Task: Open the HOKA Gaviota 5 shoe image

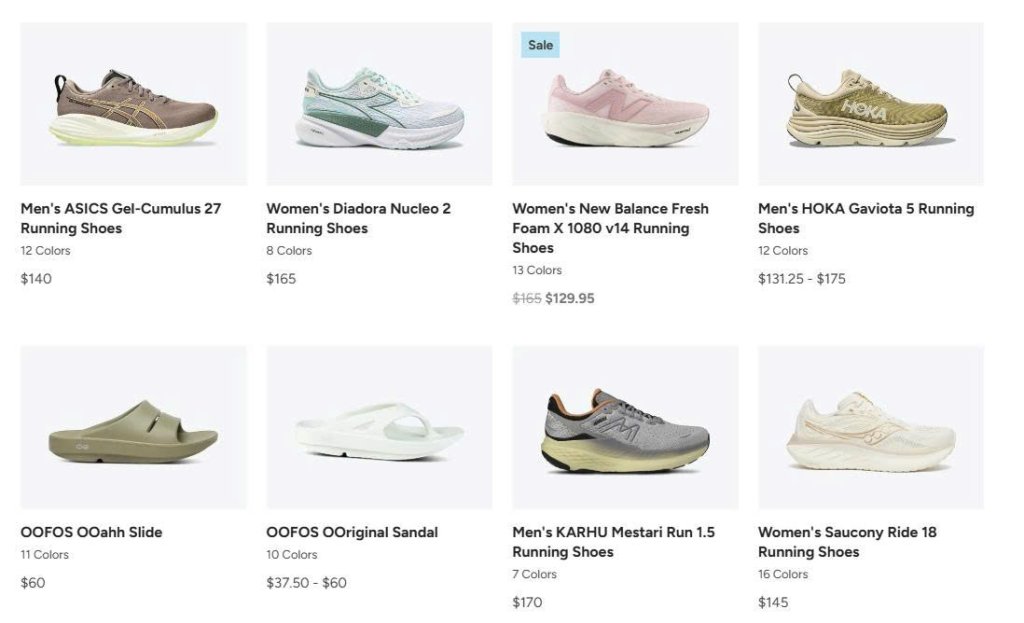Action: coord(870,105)
